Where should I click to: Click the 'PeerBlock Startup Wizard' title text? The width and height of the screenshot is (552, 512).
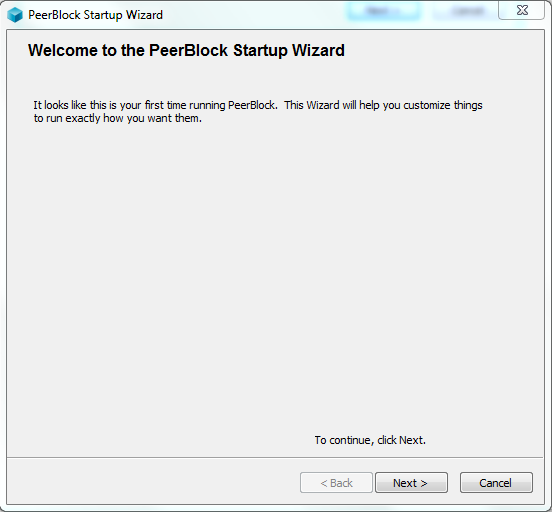point(95,15)
